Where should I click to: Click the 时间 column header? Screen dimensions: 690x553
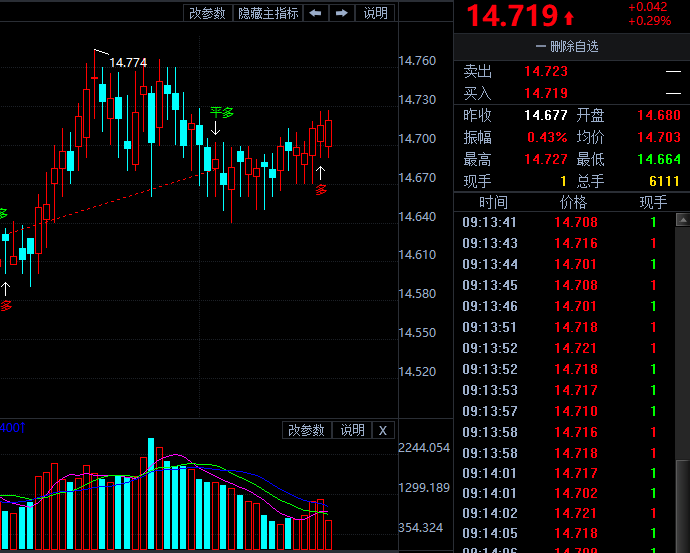pyautogui.click(x=493, y=202)
